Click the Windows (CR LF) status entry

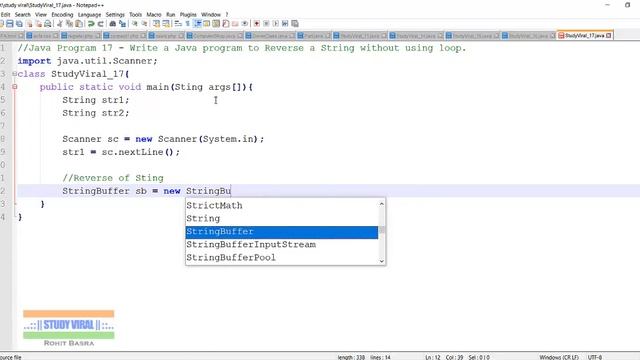(x=559, y=357)
